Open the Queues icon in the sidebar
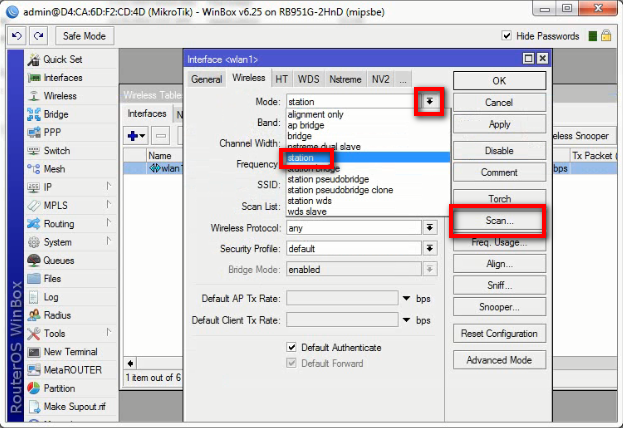This screenshot has height=428, width=623. point(34,260)
